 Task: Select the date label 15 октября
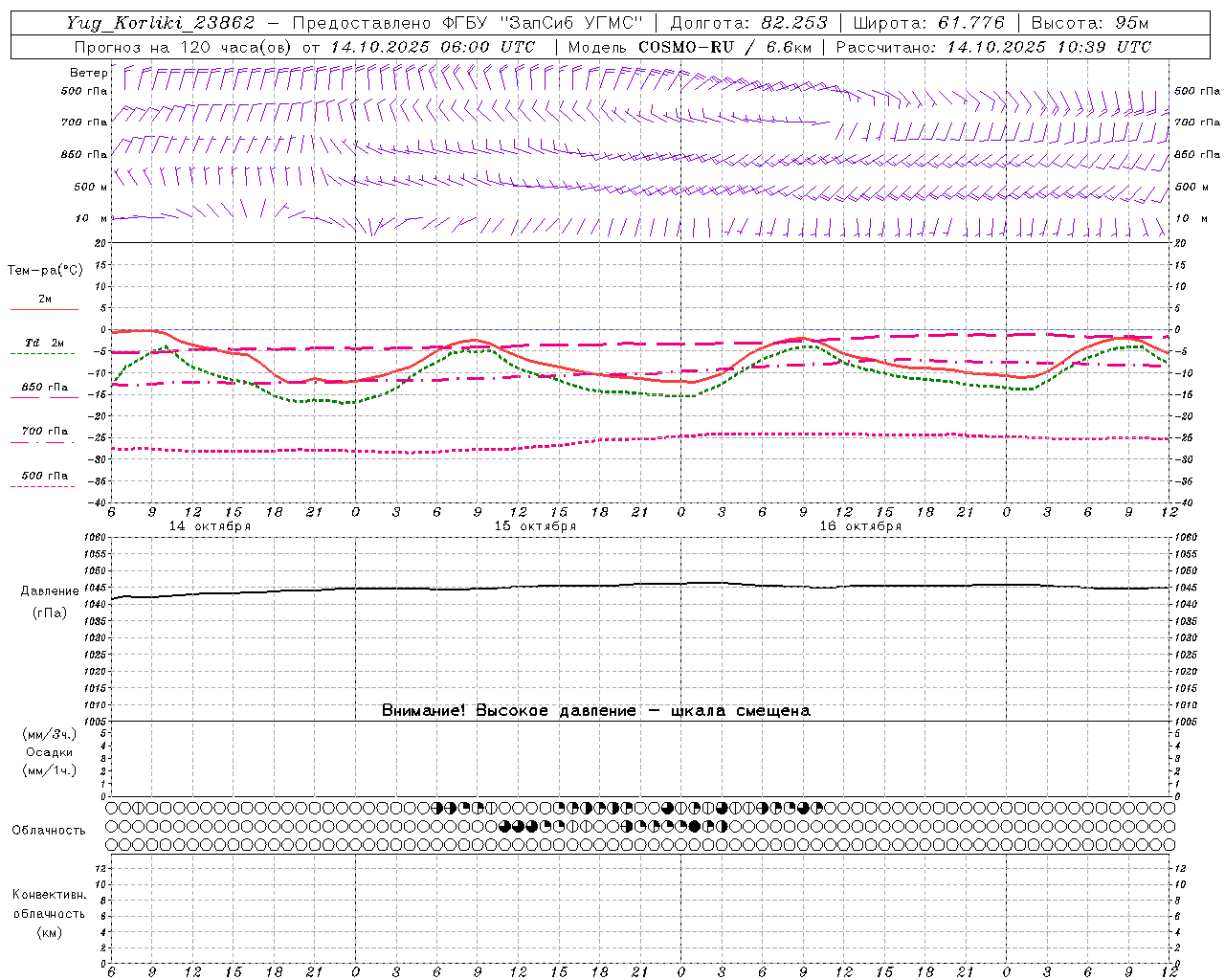click(535, 526)
